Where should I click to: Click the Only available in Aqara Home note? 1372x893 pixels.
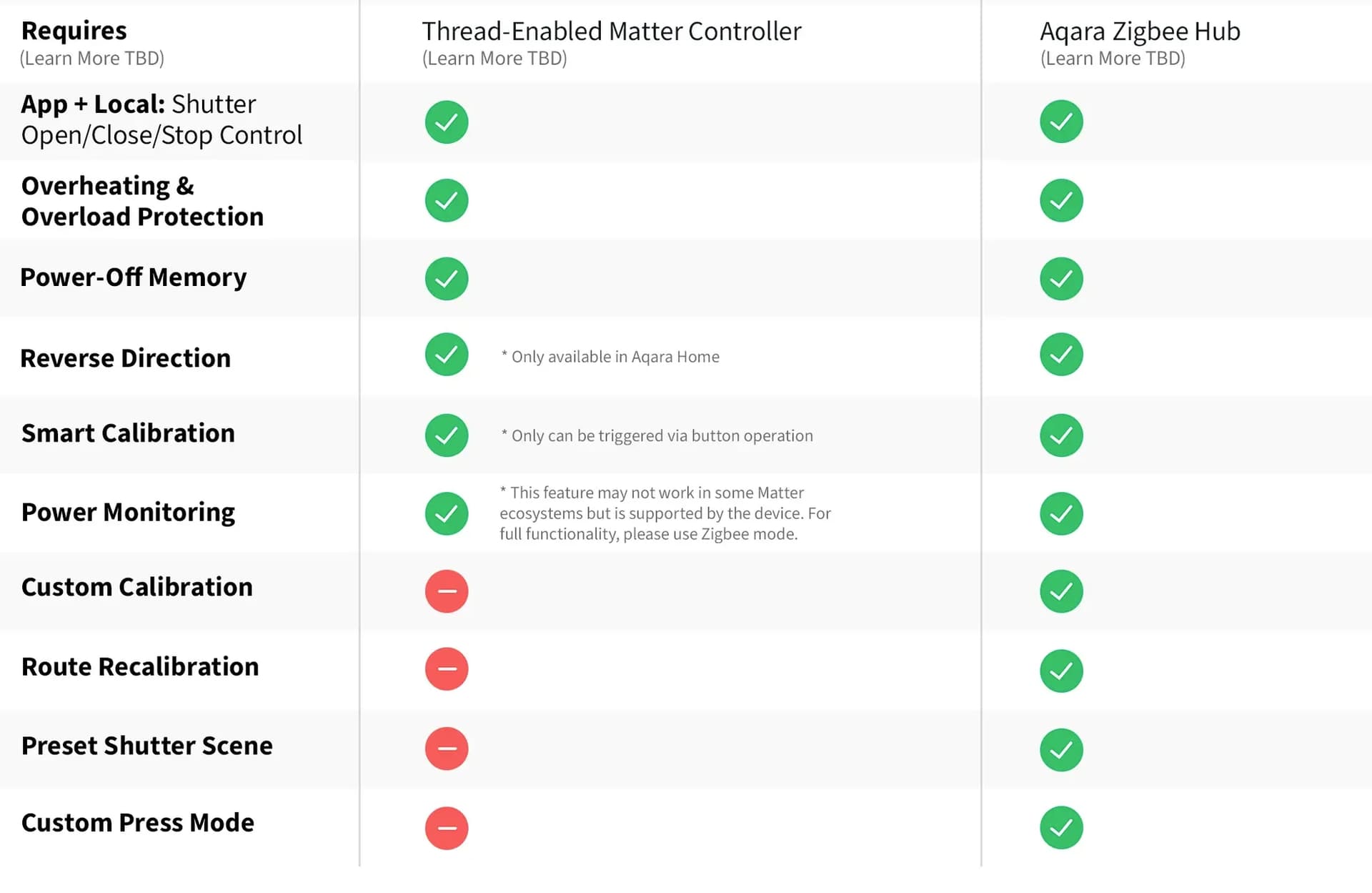[610, 357]
